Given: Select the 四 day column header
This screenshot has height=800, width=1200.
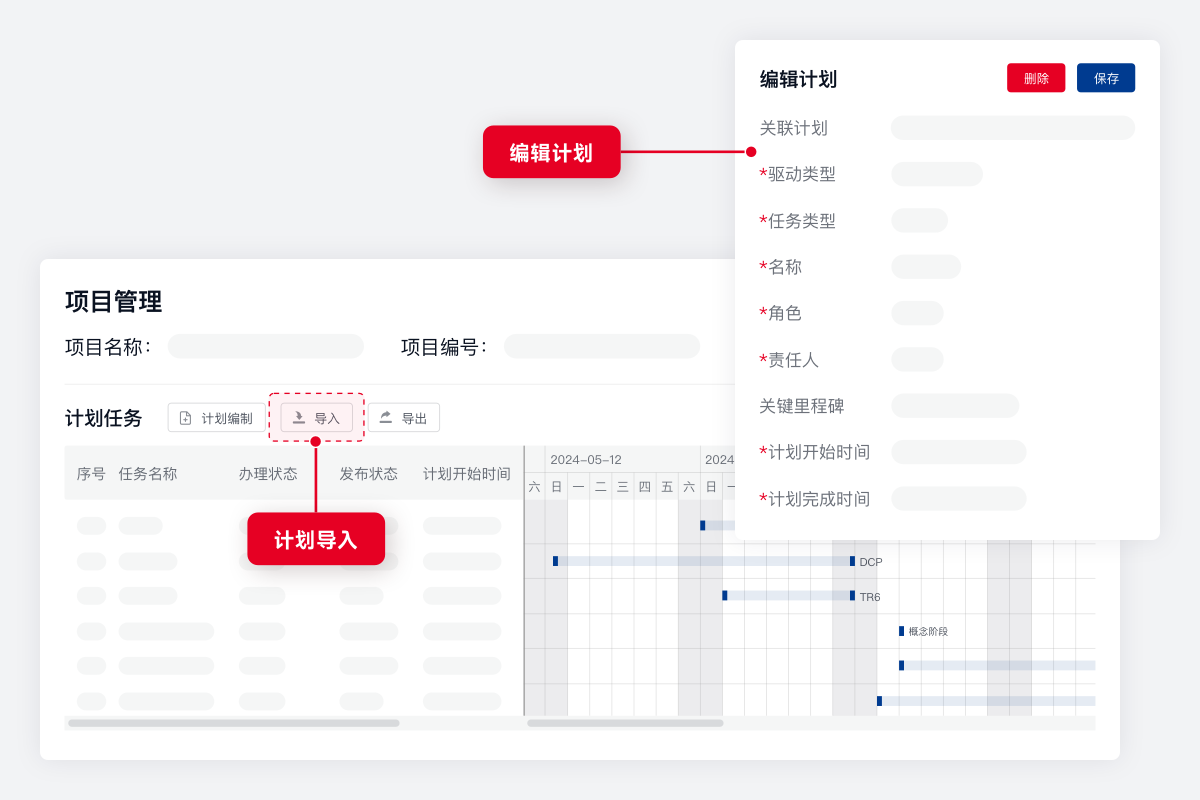Looking at the screenshot, I should [x=644, y=487].
